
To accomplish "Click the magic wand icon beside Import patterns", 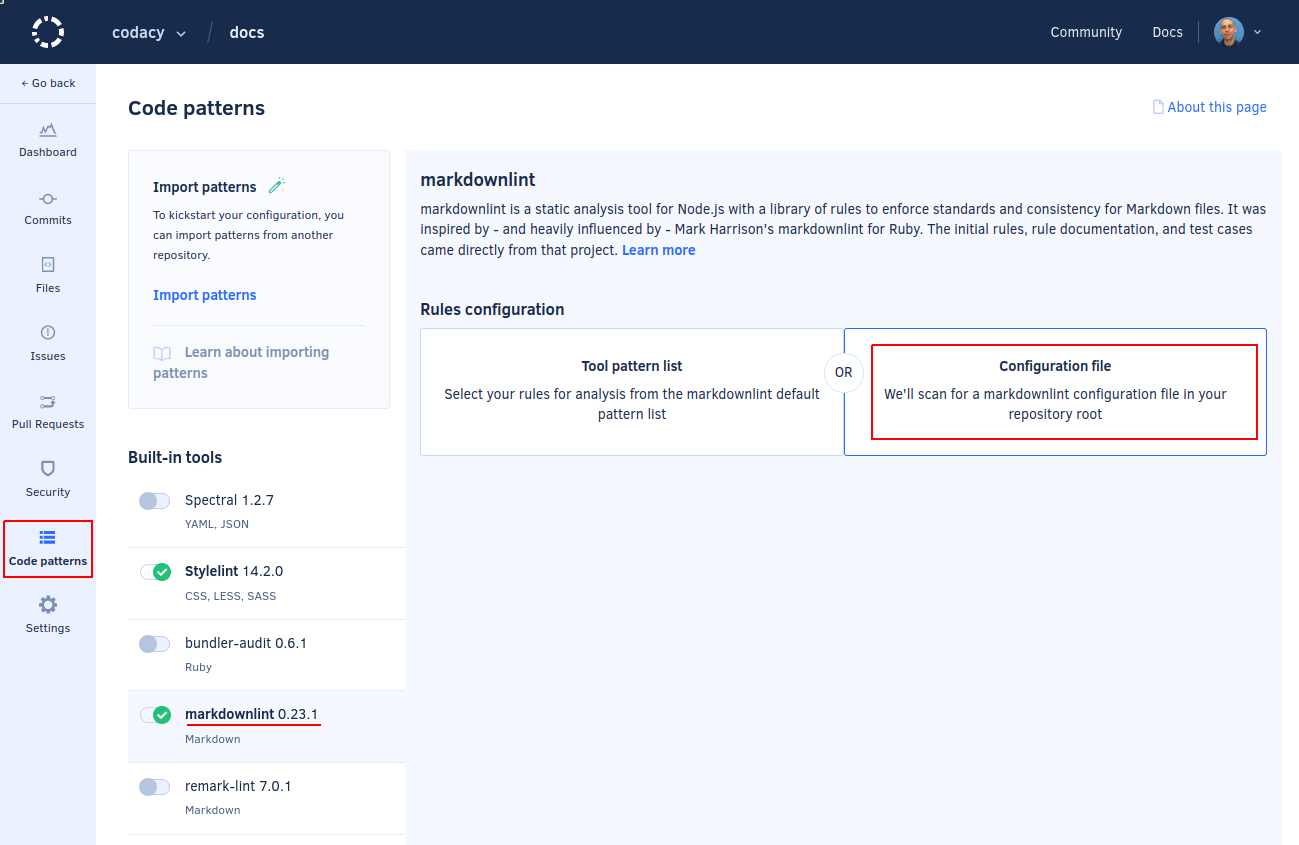I will tap(277, 186).
